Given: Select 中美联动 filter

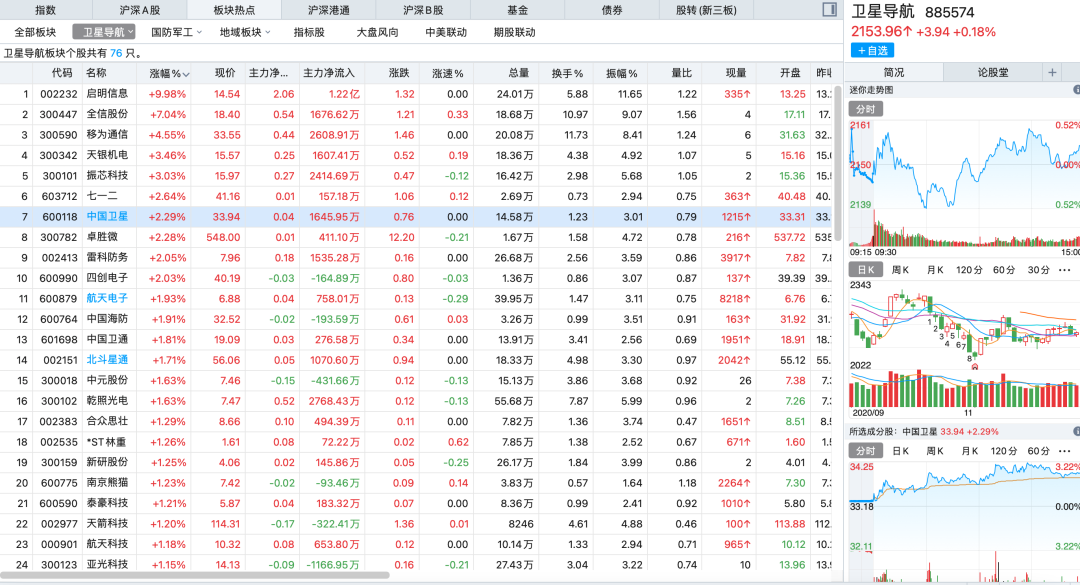Looking at the screenshot, I should 446,32.
